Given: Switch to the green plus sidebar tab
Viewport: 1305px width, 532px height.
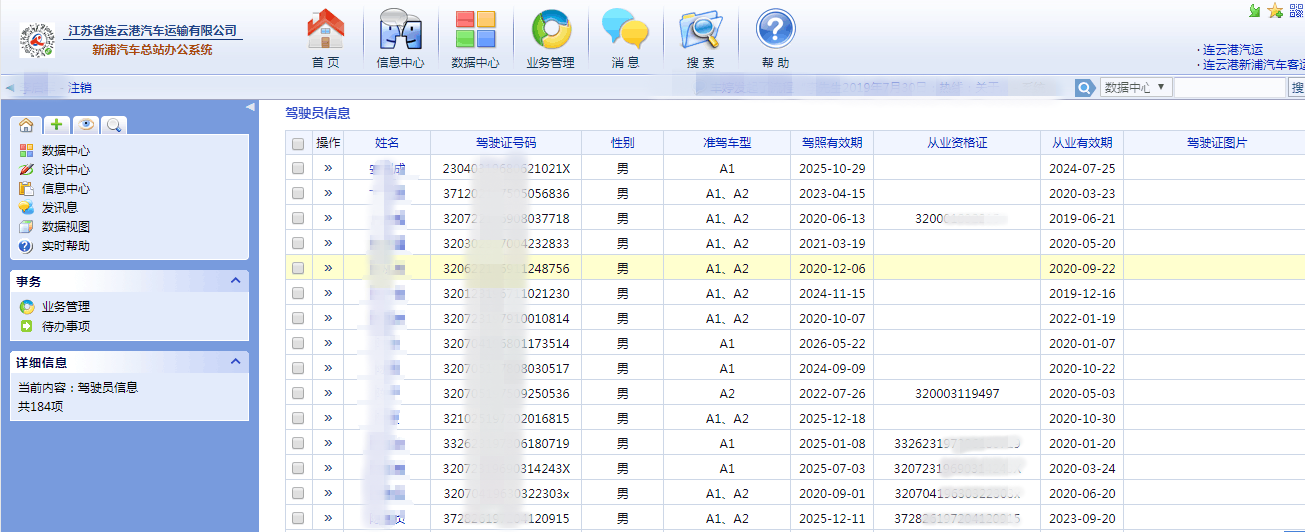Looking at the screenshot, I should click(56, 125).
